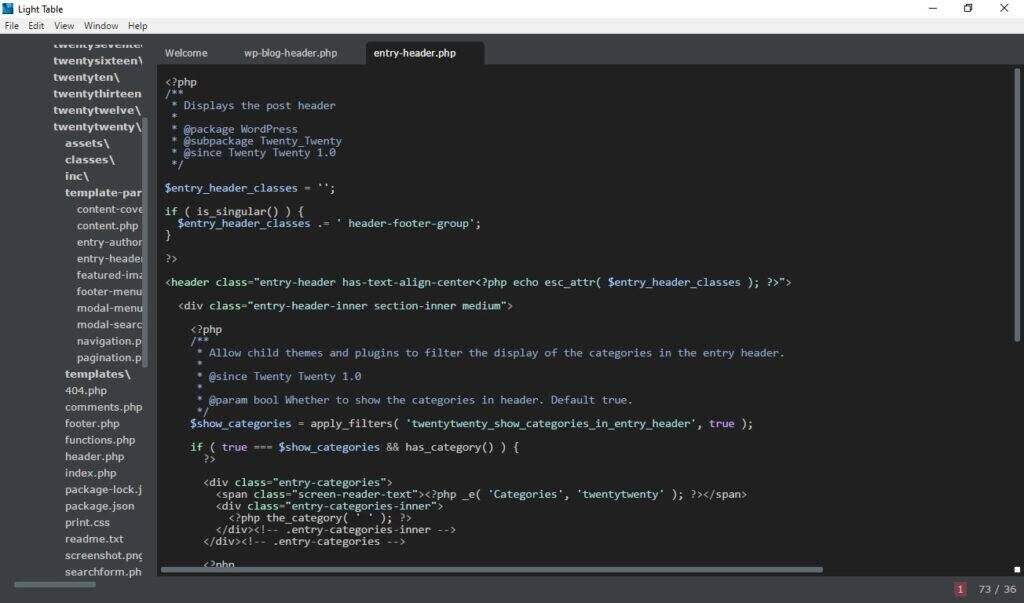The height and width of the screenshot is (603, 1024).
Task: Click the editor's vertical scrollbar
Action: [x=1018, y=200]
